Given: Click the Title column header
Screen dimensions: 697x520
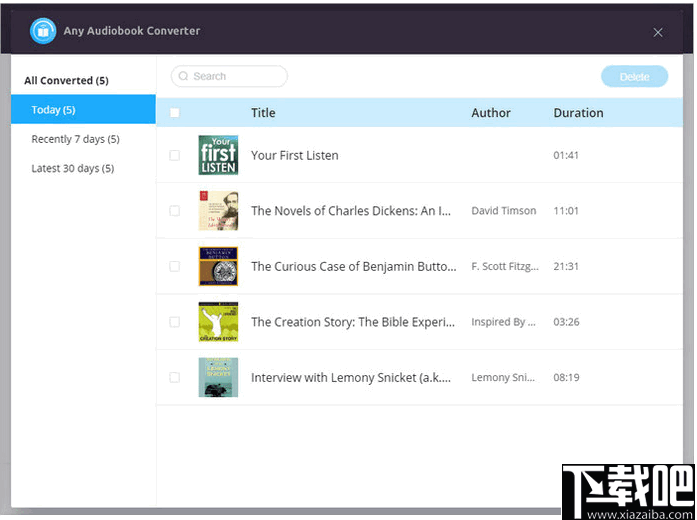Looking at the screenshot, I should (x=263, y=113).
